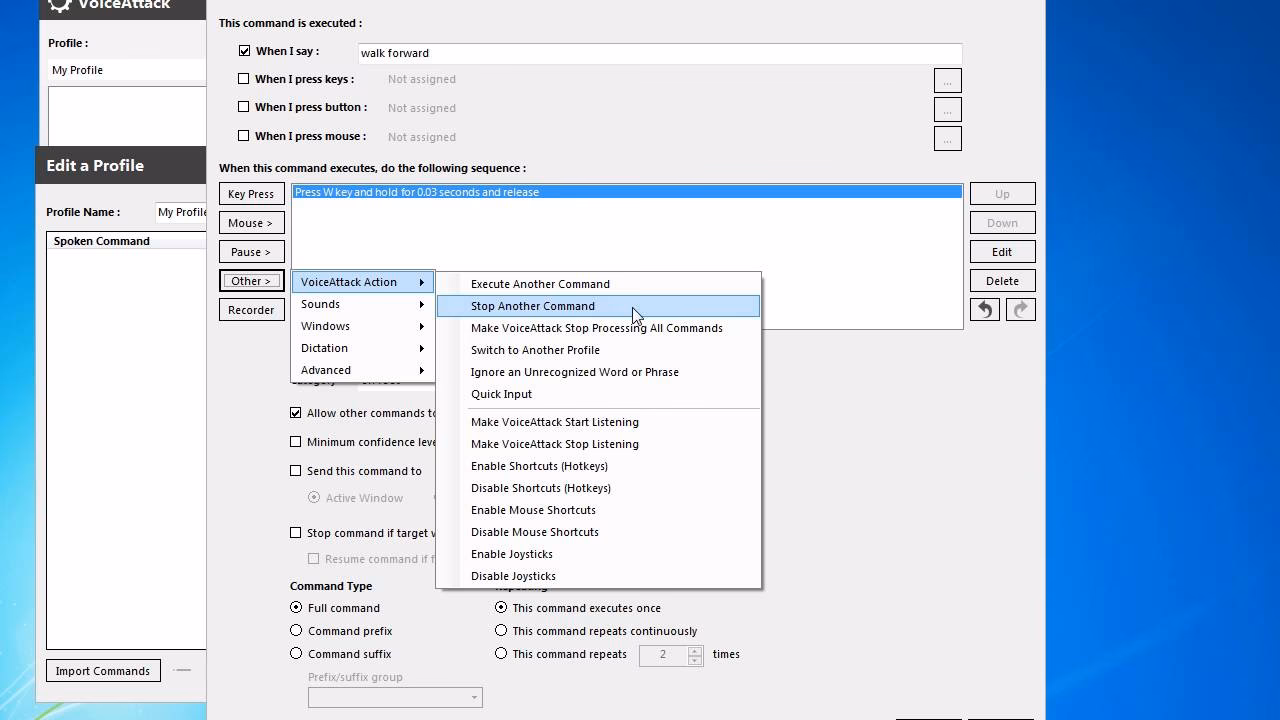1280x720 pixels.
Task: Open the Pause > actions menu button
Action: pos(251,252)
